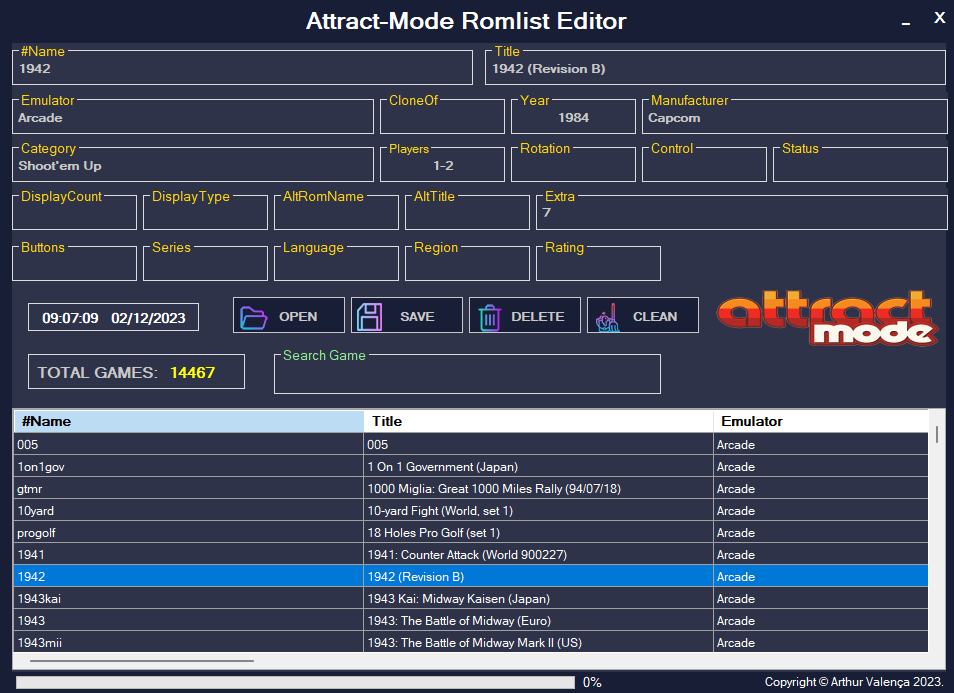Click title '10-yard Fight (World, set 1)'

tap(440, 510)
